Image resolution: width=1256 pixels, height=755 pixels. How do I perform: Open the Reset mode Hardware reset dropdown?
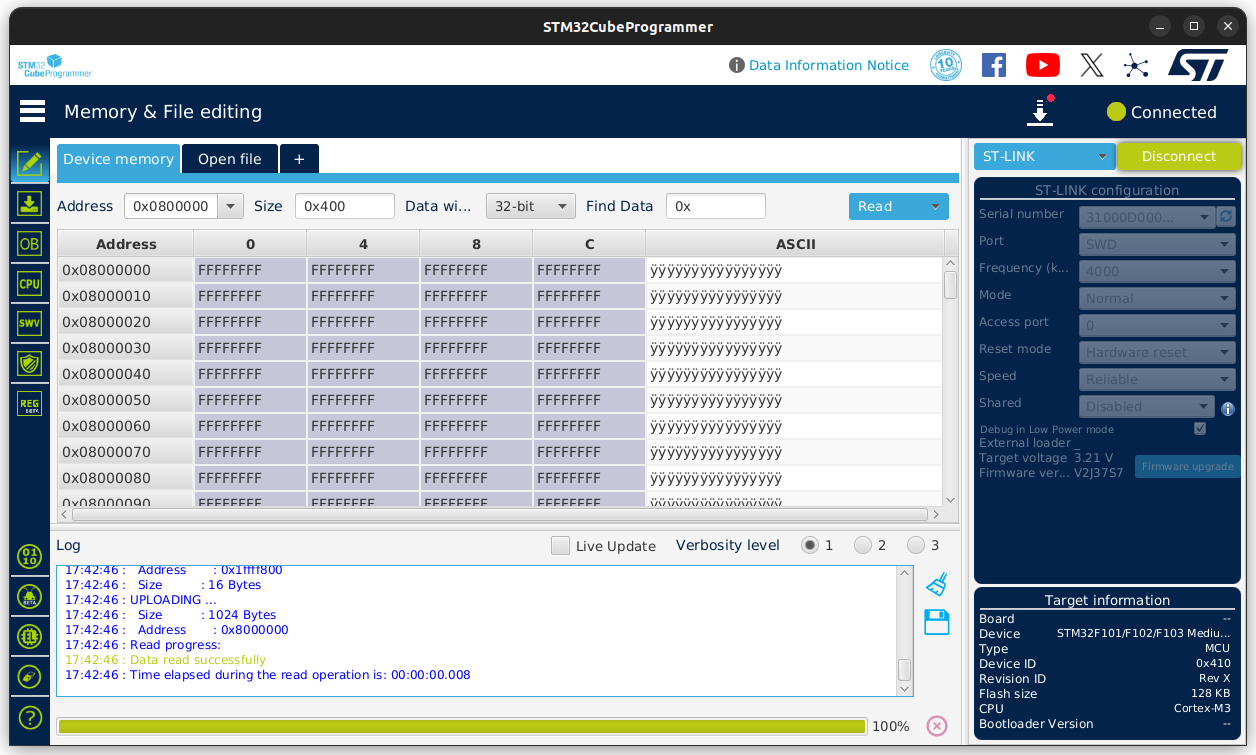[x=1157, y=352]
